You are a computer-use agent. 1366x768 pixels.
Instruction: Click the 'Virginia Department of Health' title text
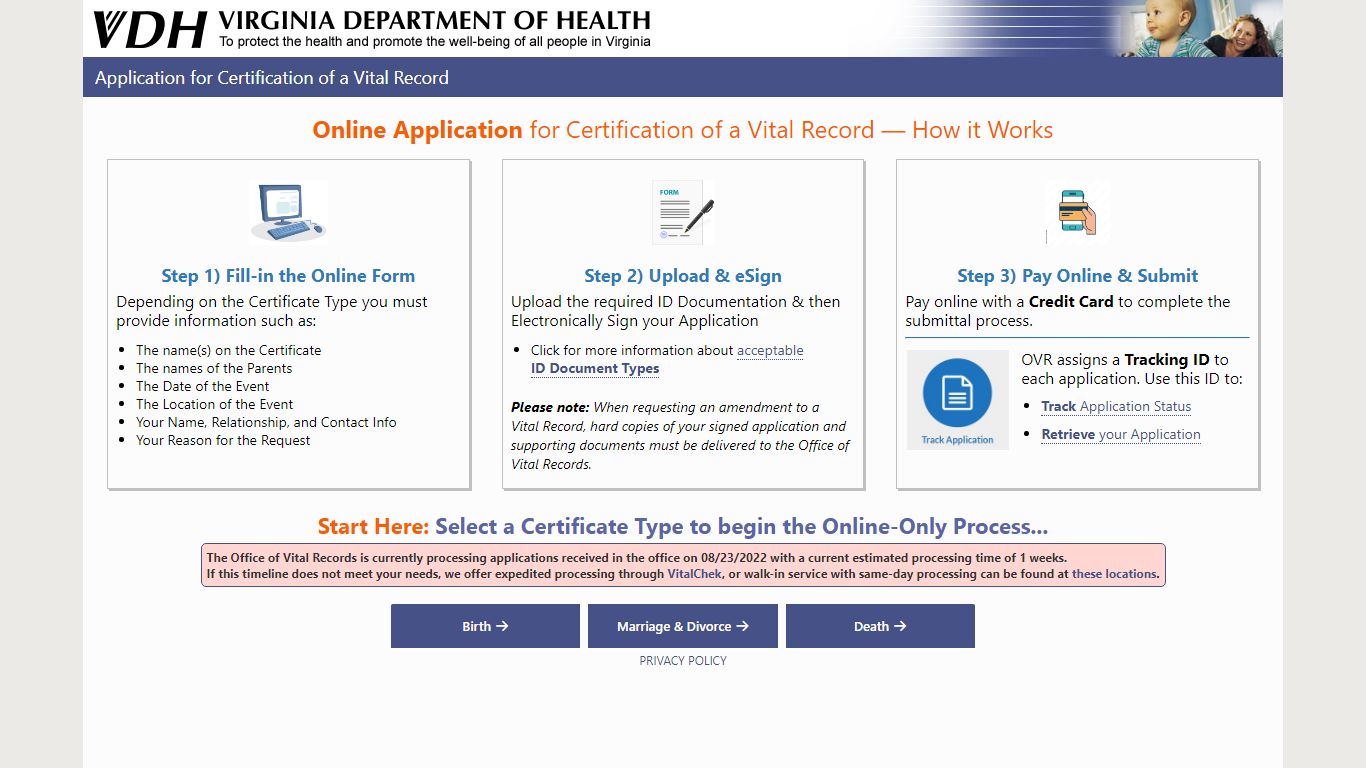click(x=434, y=21)
